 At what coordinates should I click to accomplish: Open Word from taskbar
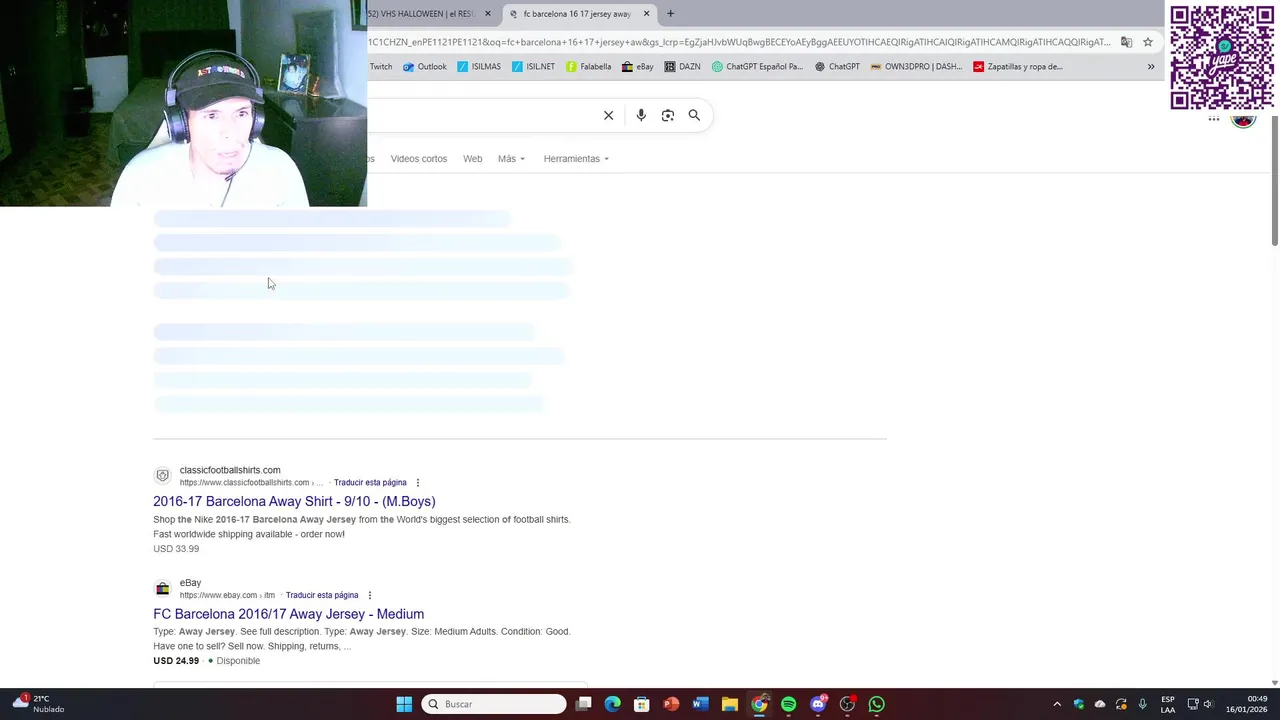tap(700, 704)
